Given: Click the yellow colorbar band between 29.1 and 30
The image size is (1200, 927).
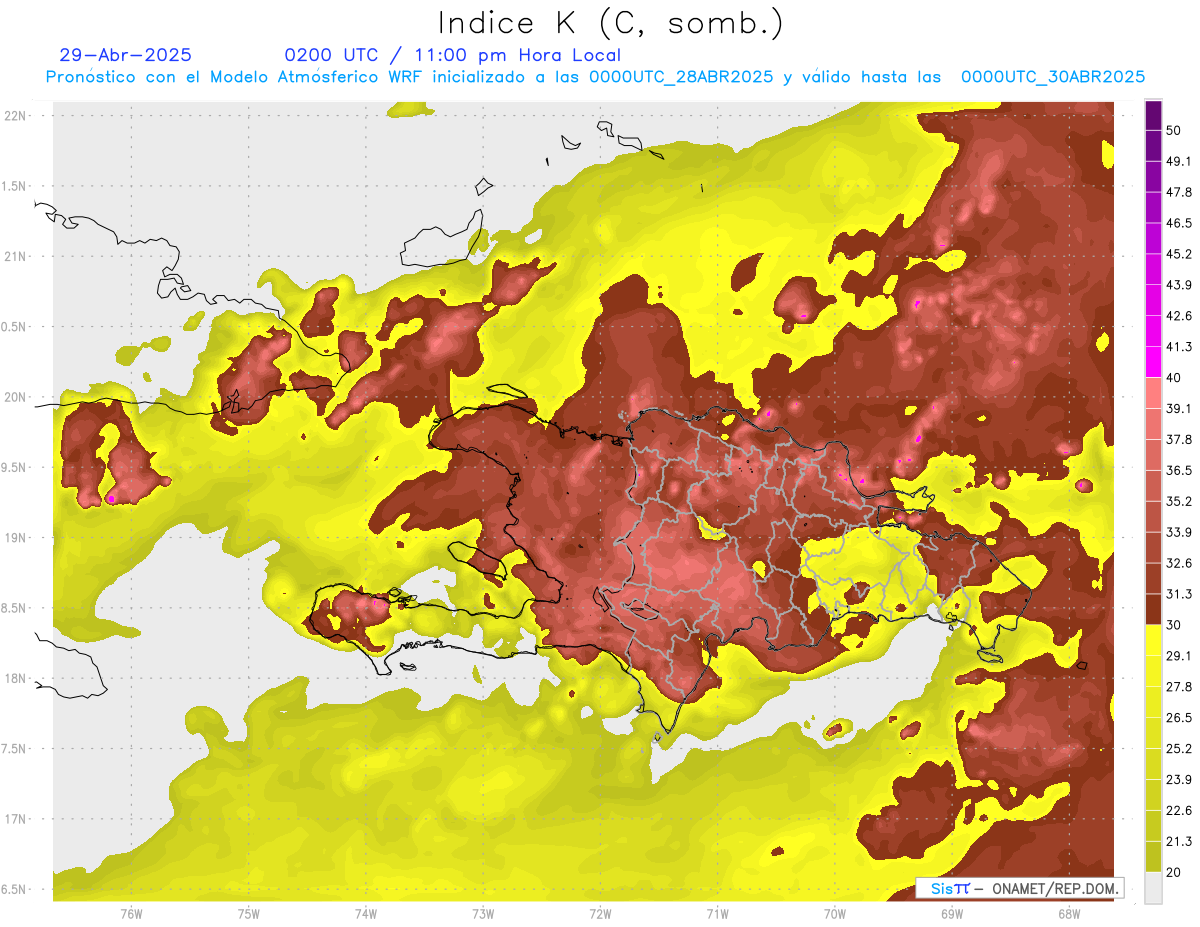Looking at the screenshot, I should tap(1153, 640).
